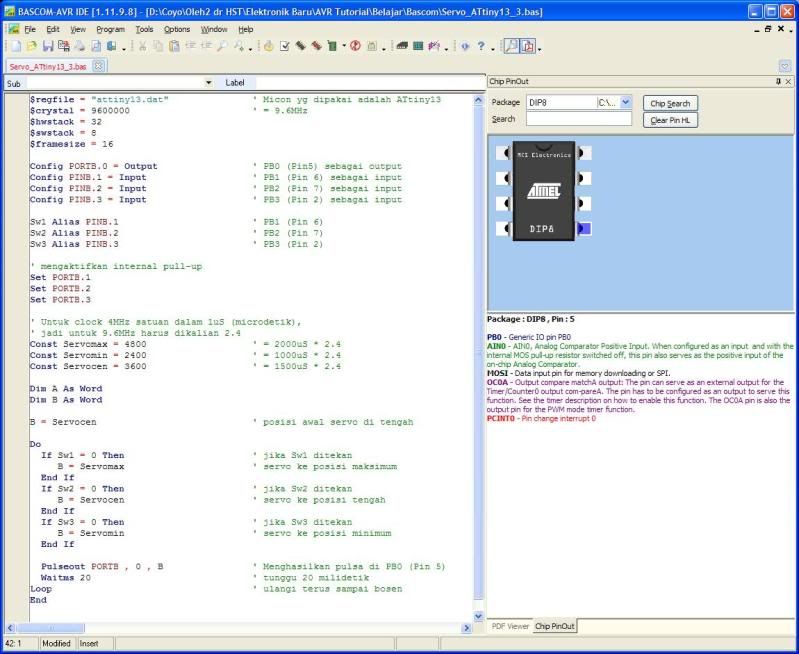Image resolution: width=799 pixels, height=654 pixels.
Task: Open Find with the magnifier icon
Action: (x=222, y=46)
